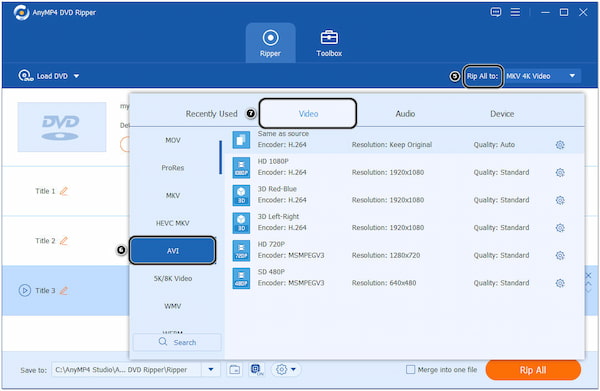Click the 3D Red-Blue preset icon
Viewport: 600px width, 391px height.
pyautogui.click(x=241, y=195)
